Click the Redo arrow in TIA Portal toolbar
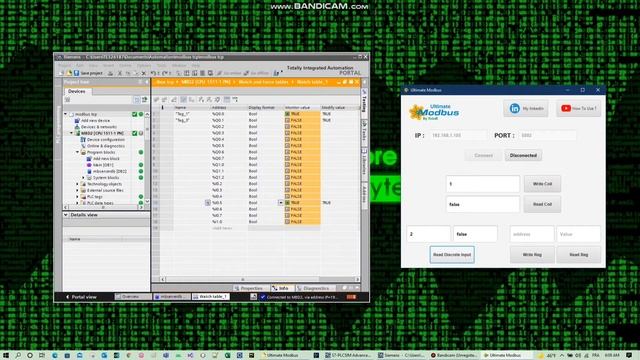This screenshot has height=360, width=640. click(164, 73)
